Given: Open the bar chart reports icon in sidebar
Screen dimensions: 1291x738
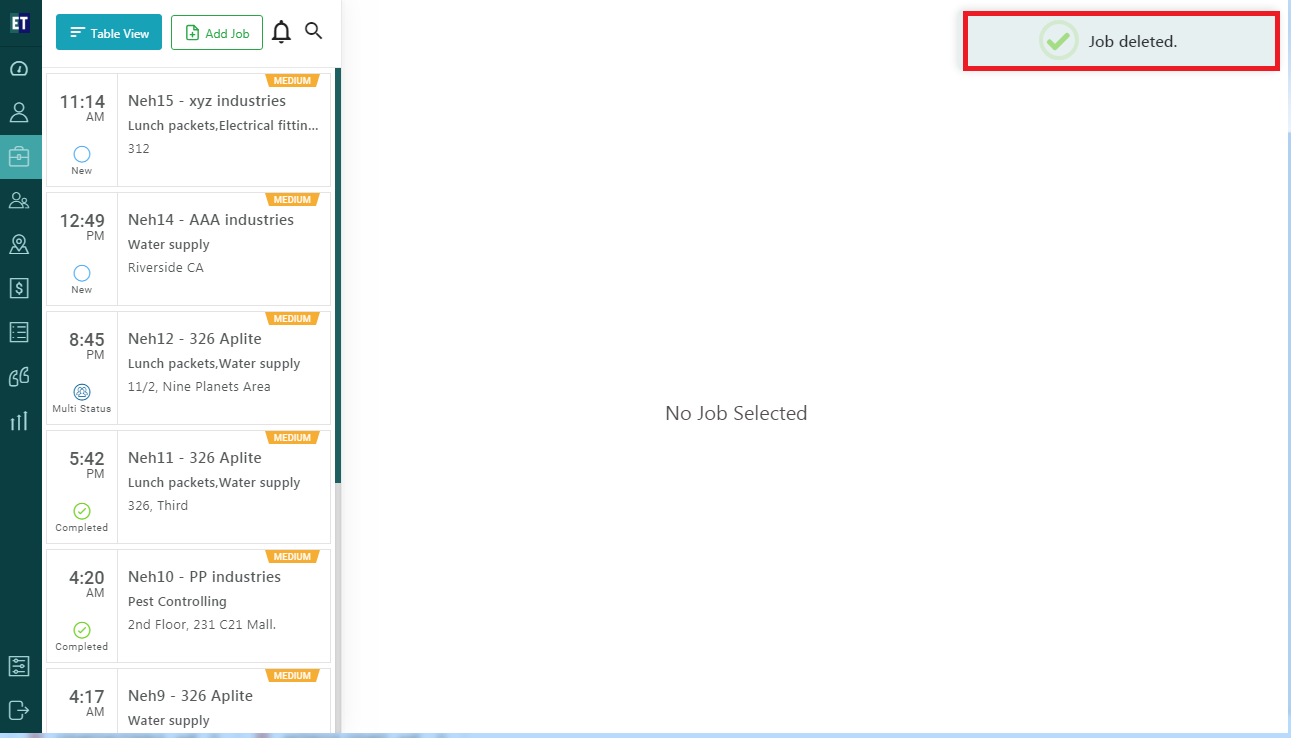Looking at the screenshot, I should [x=19, y=420].
